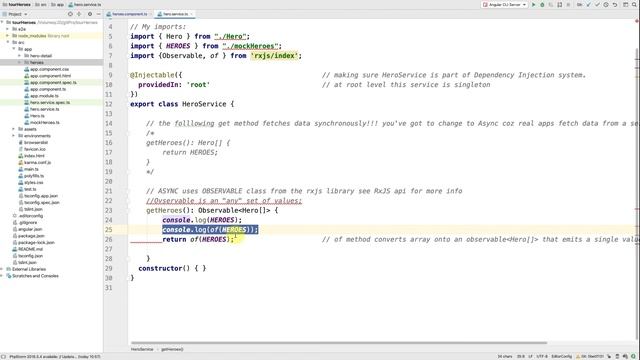The height and width of the screenshot is (360, 640).
Task: Click the LF line separator status item
Action: [531, 357]
